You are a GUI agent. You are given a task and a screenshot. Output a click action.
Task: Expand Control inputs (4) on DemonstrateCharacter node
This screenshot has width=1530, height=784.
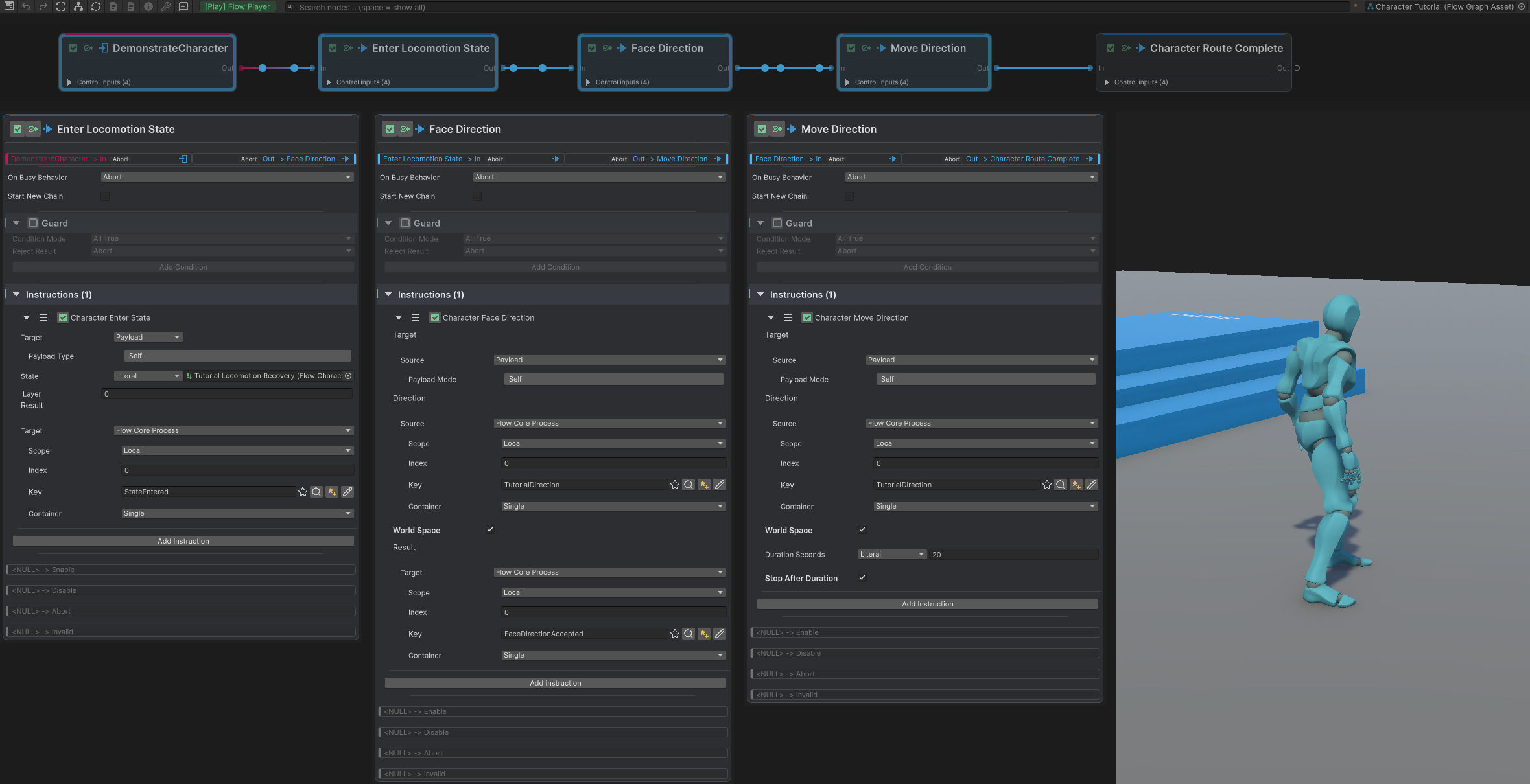[69, 82]
